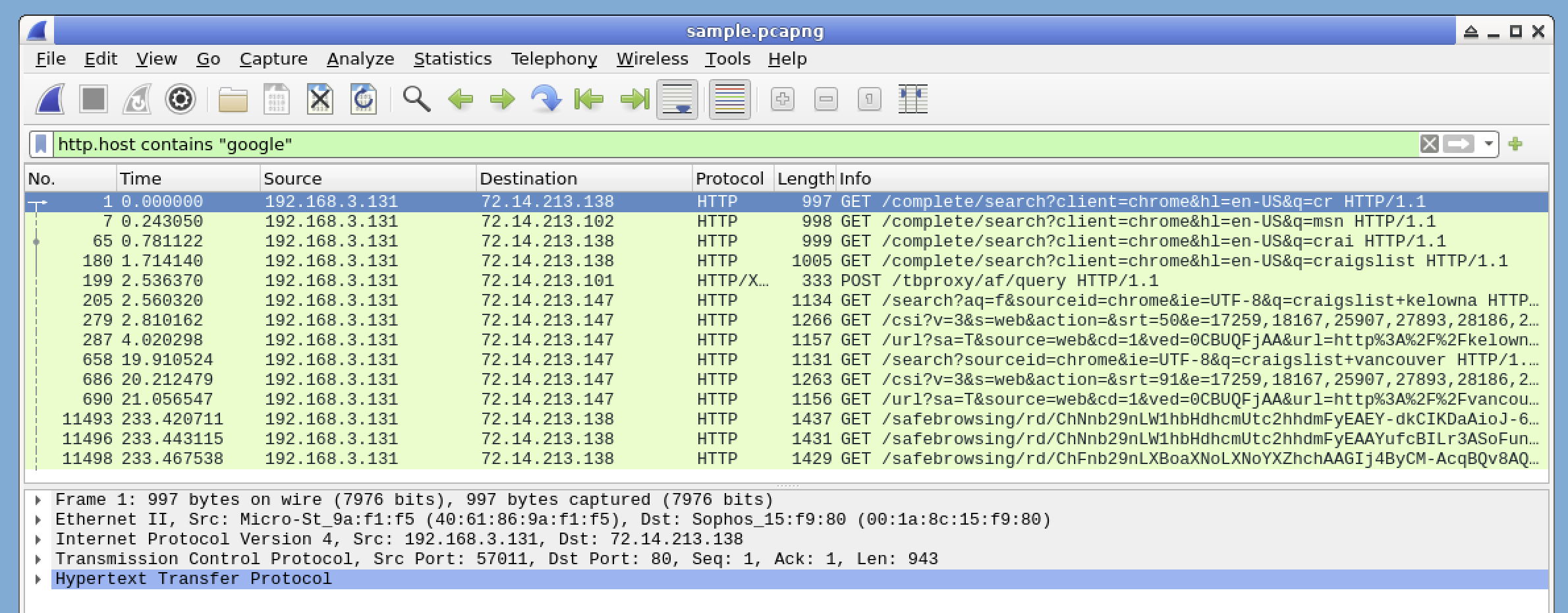
Task: Toggle packet list colorization
Action: tap(730, 100)
